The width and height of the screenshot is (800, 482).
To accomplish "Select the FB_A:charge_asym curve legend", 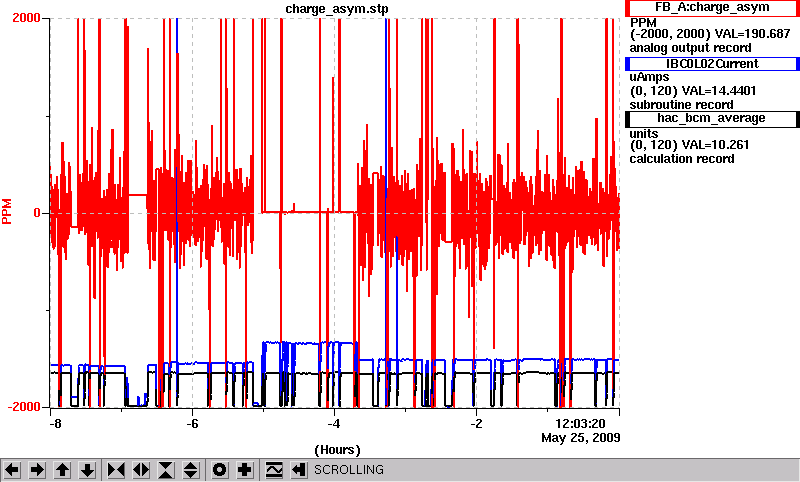I will coord(712,8).
